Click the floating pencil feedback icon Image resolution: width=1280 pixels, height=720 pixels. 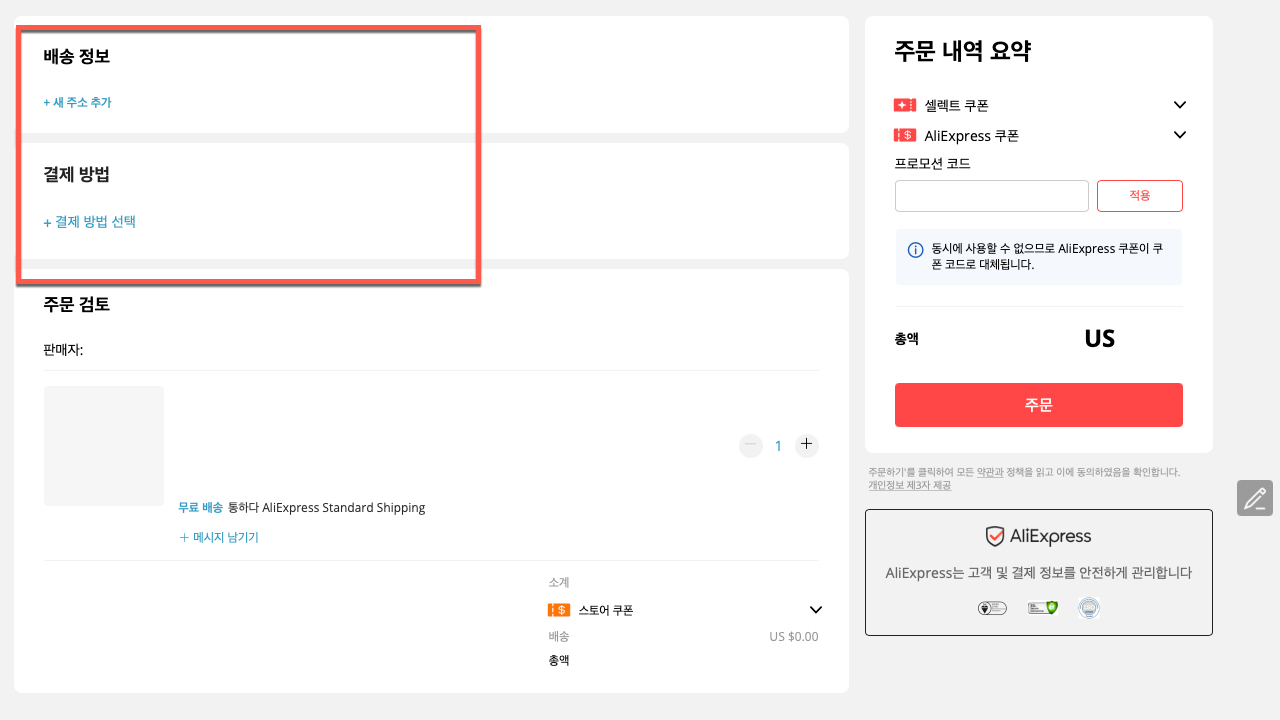tap(1255, 498)
